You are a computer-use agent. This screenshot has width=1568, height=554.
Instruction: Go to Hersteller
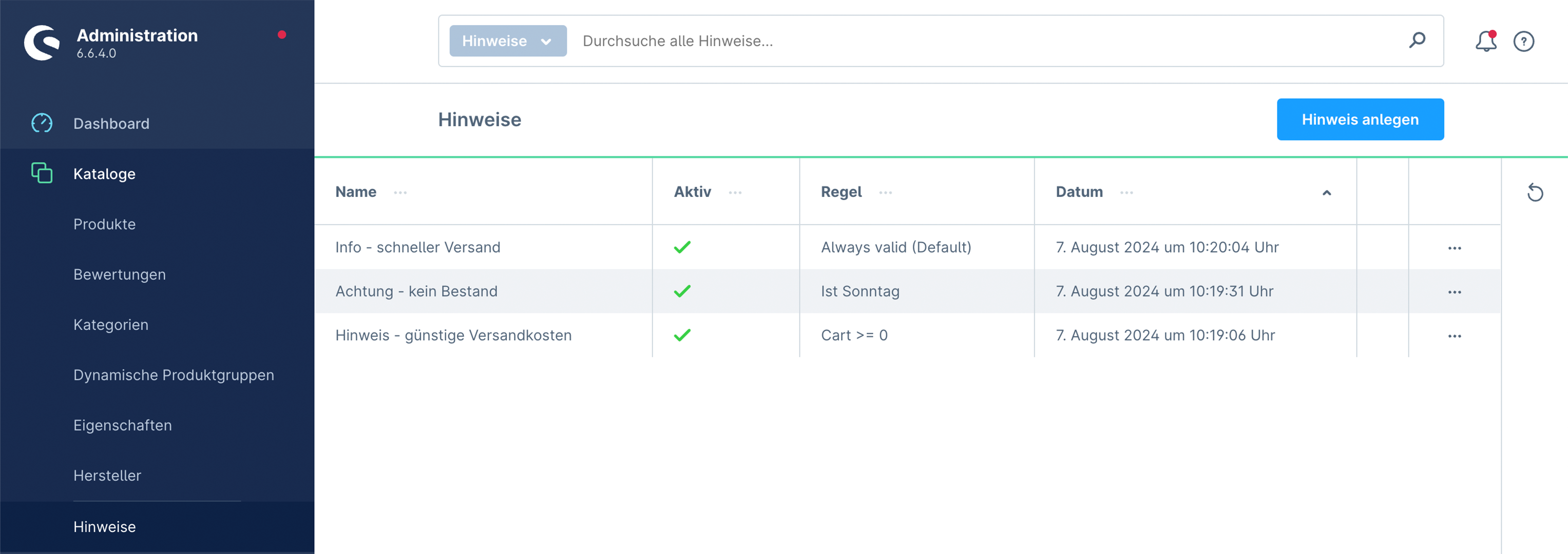107,476
